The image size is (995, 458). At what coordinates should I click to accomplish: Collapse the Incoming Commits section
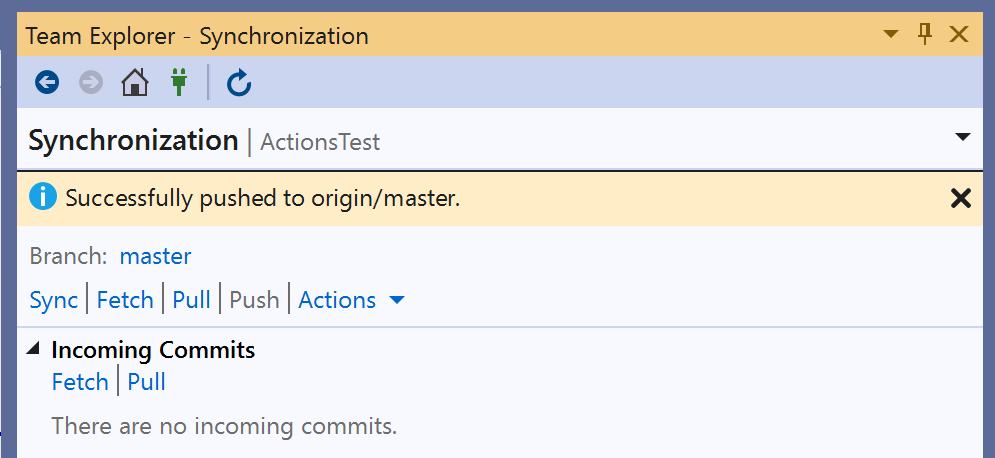[x=33, y=348]
